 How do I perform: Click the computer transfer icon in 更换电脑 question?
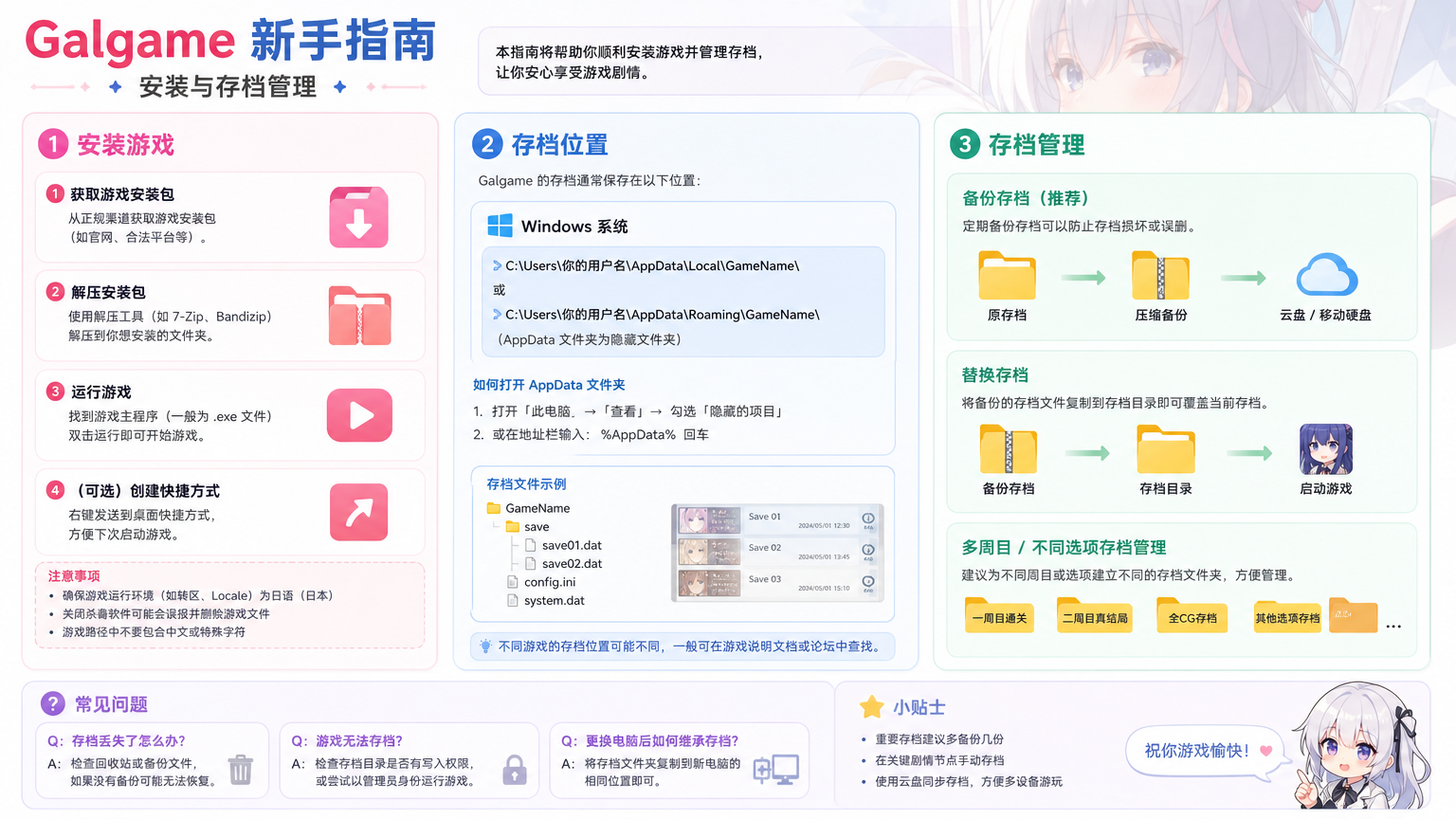[x=776, y=770]
